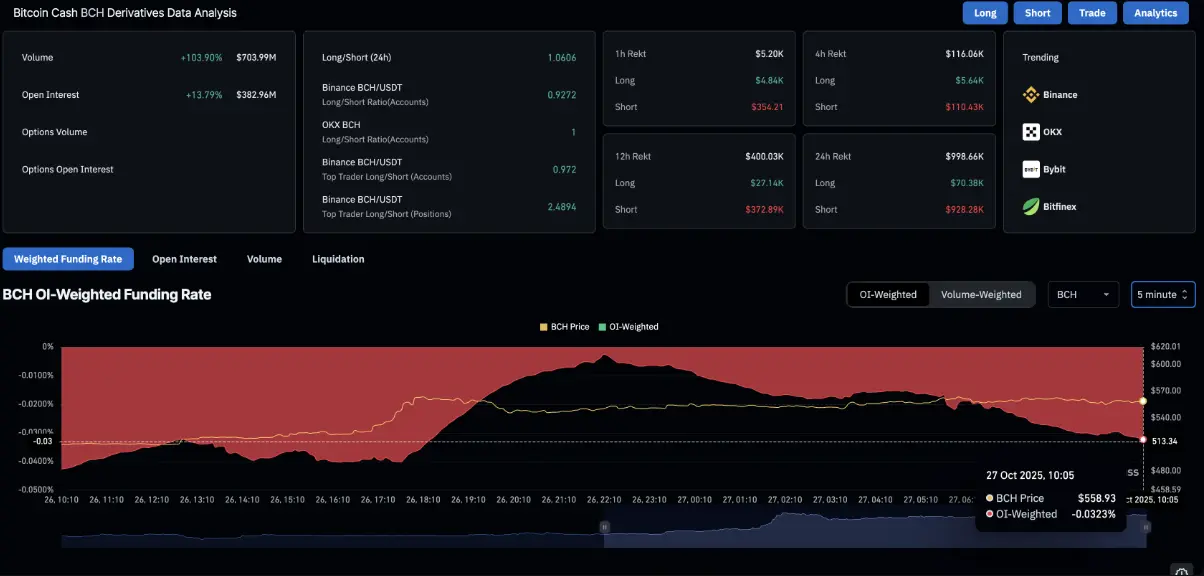Click the Binance logo icon in Trending
The height and width of the screenshot is (576, 1204).
click(1031, 95)
